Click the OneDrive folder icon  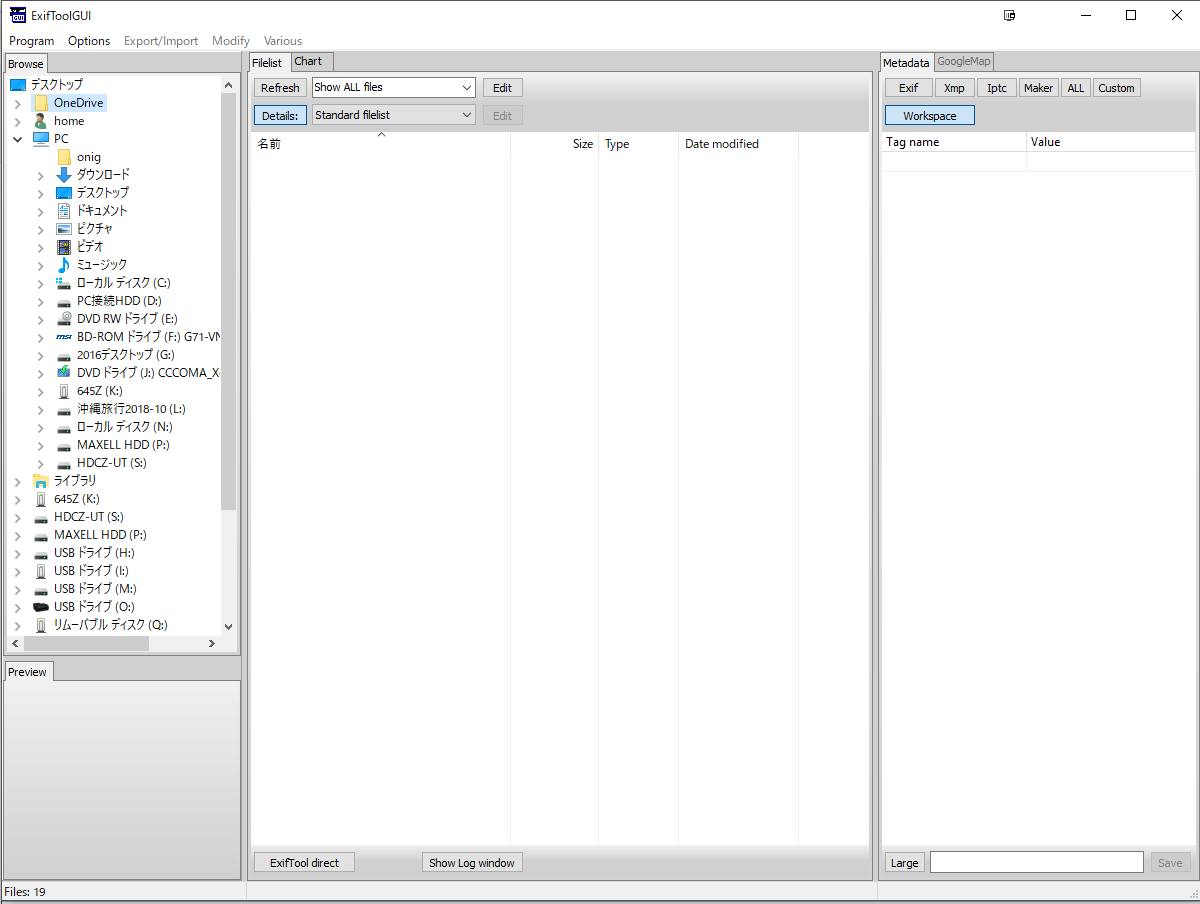click(x=40, y=103)
